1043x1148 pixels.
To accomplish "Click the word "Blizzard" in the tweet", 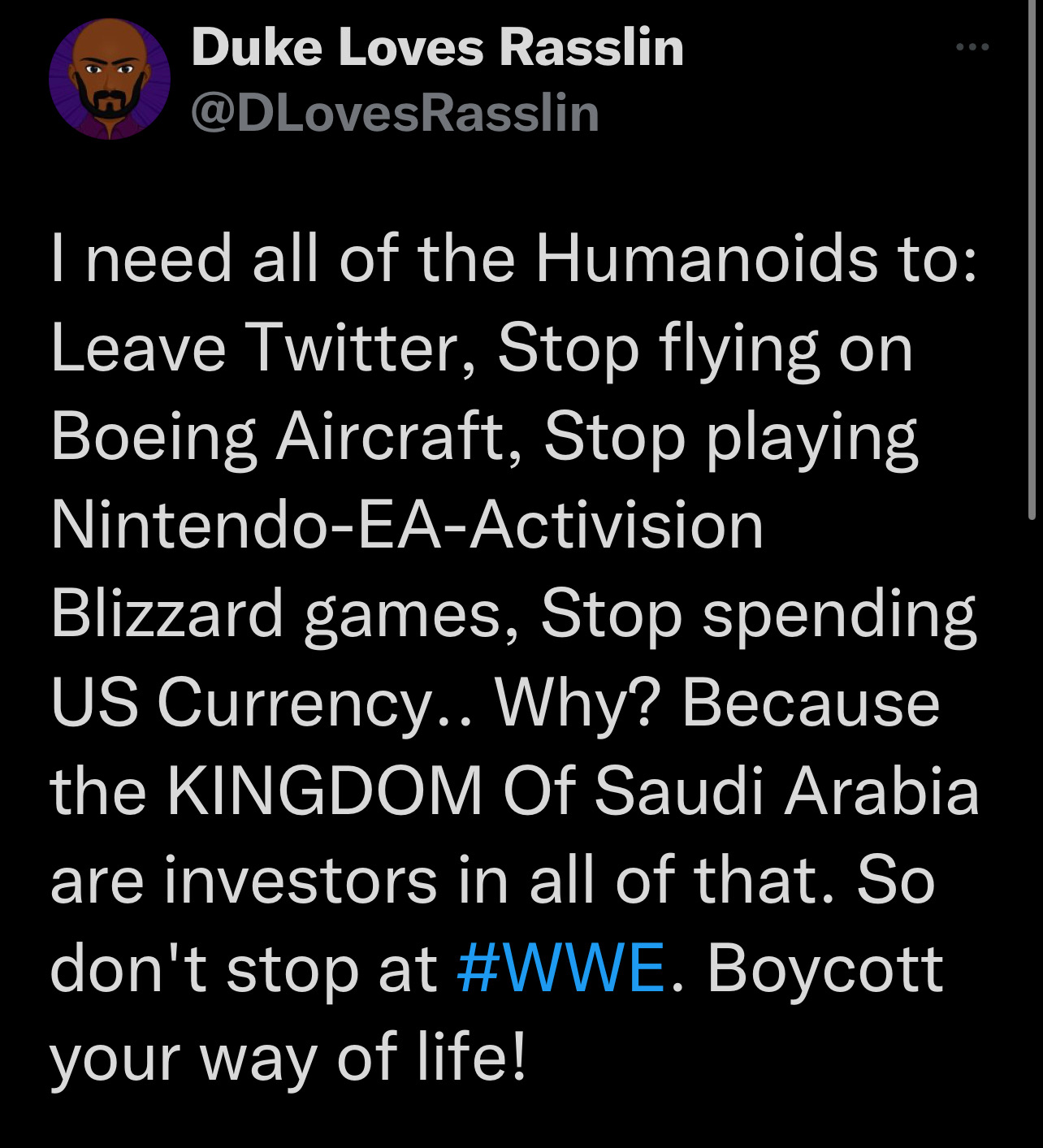I will pos(167,613).
